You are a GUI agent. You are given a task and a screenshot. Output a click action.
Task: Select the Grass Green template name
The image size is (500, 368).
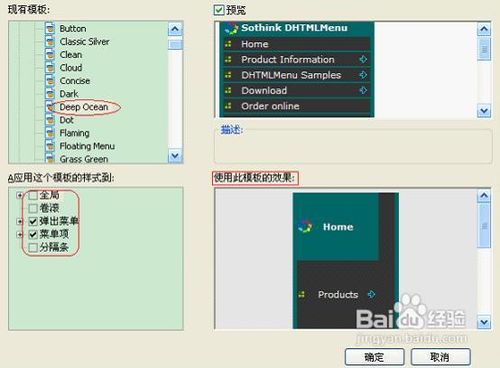pos(84,159)
